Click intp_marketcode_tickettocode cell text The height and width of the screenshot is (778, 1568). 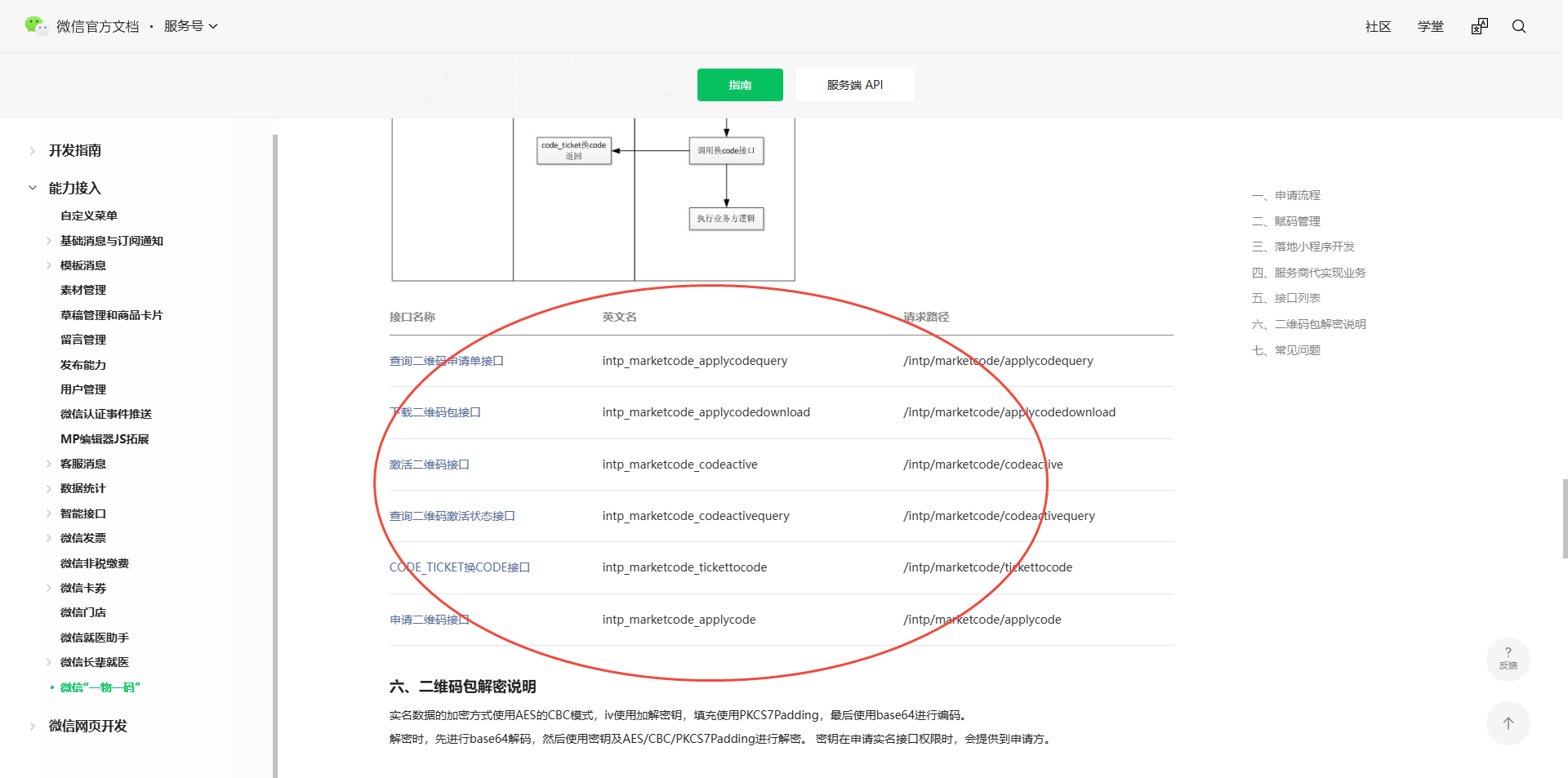tap(684, 567)
